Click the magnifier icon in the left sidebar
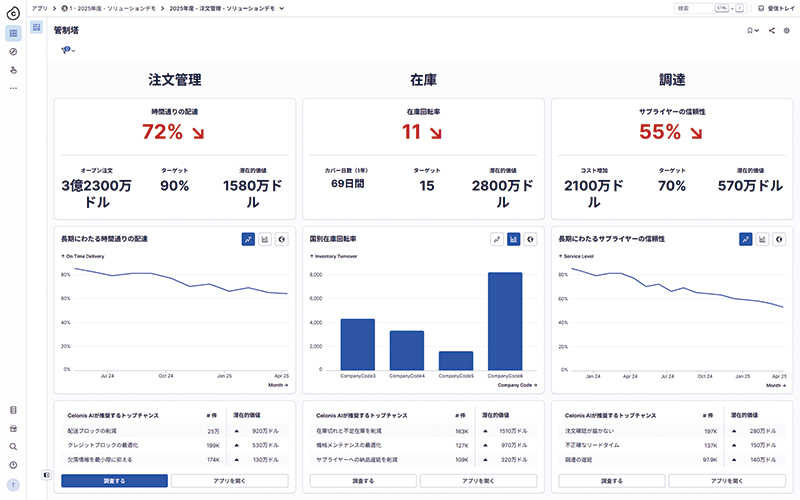This screenshot has height=500, width=800. click(x=13, y=447)
